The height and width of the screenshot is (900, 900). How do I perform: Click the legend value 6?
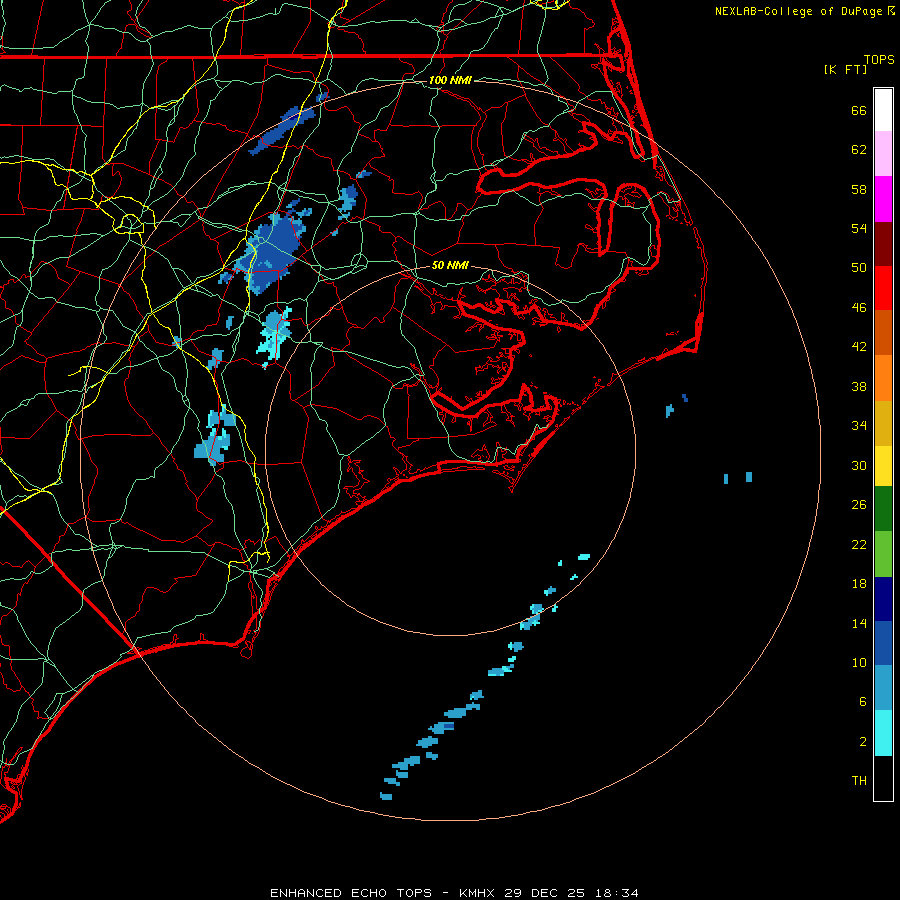pos(862,701)
